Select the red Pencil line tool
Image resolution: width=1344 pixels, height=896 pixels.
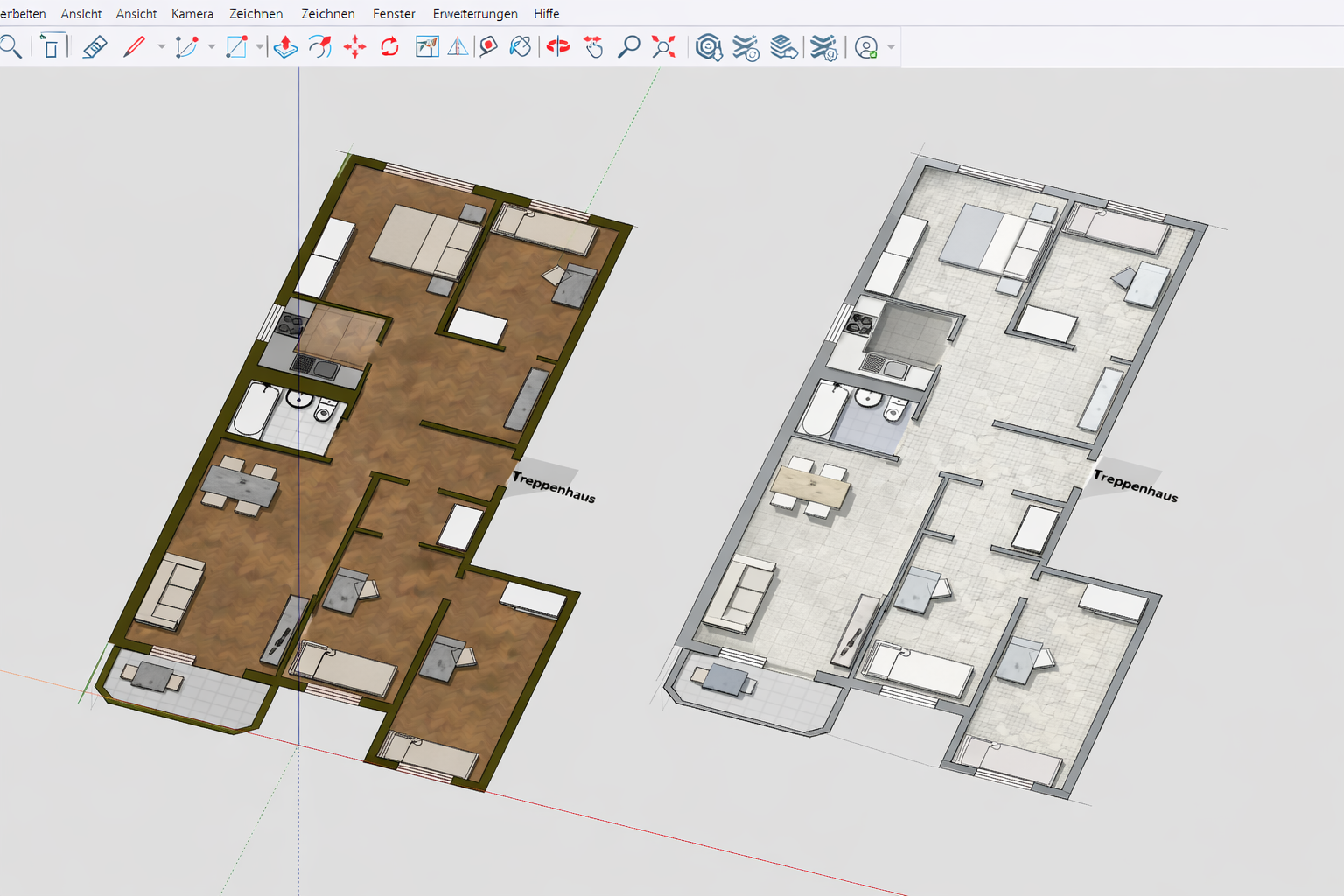[134, 46]
